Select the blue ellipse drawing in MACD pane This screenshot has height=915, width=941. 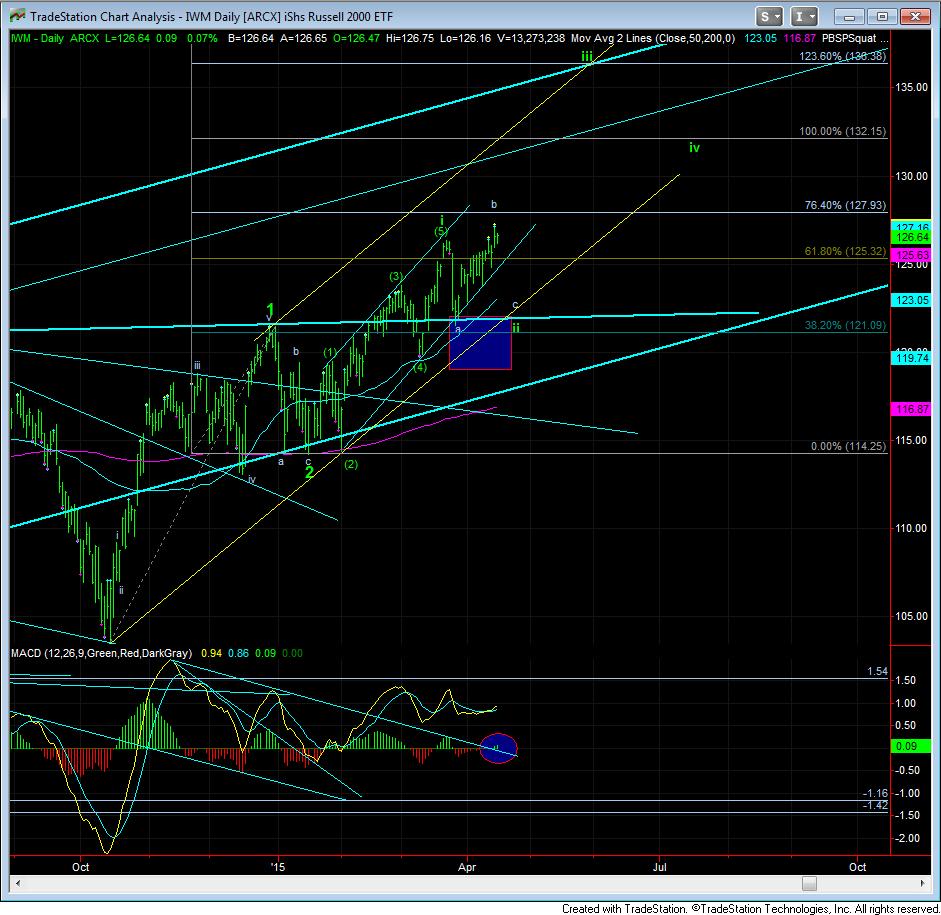(x=498, y=749)
